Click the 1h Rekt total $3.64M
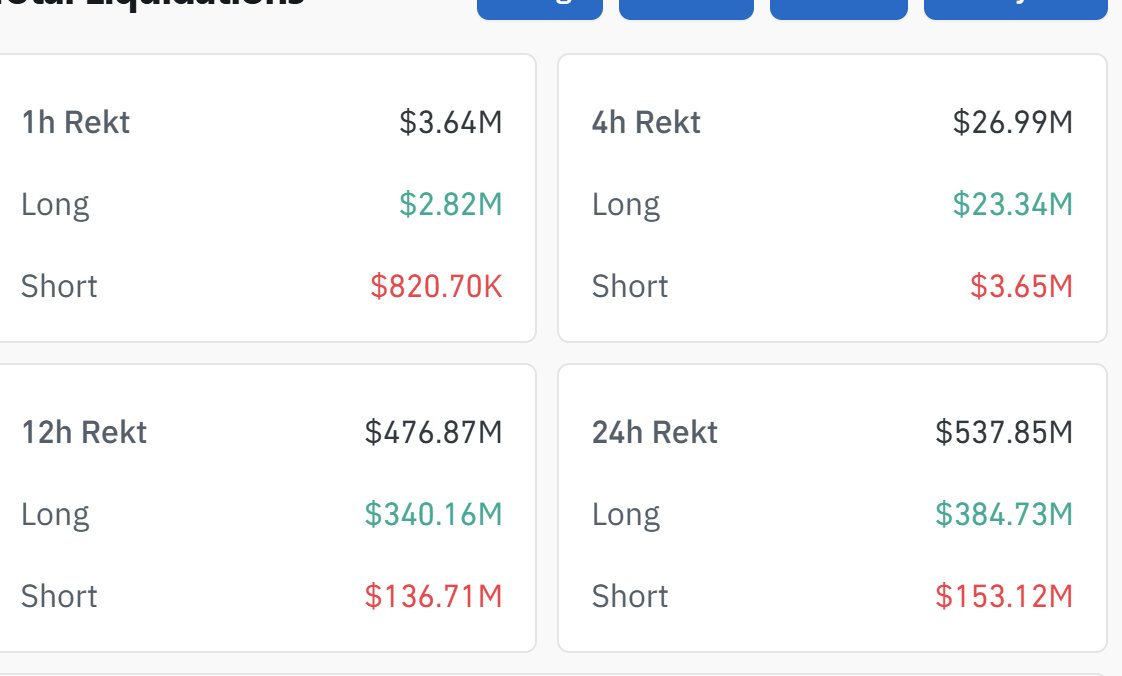 point(451,122)
